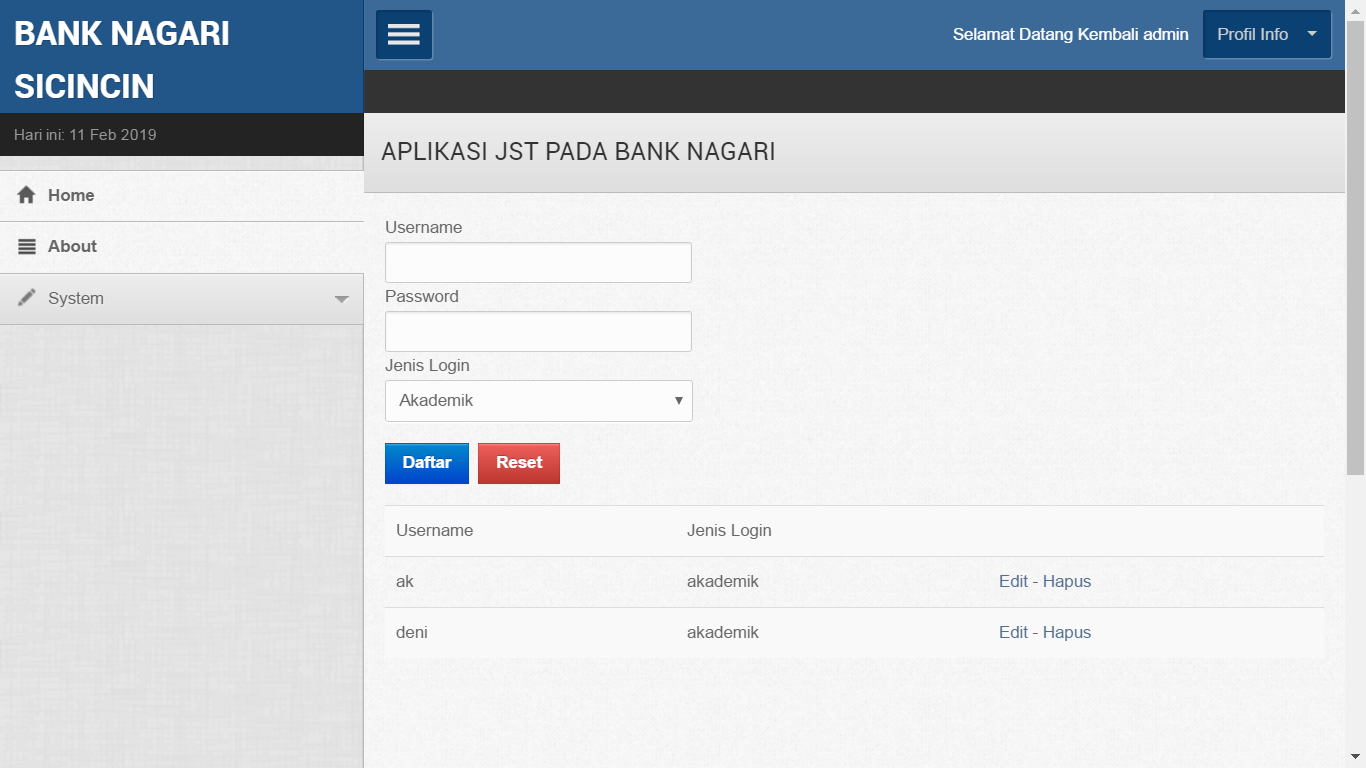Click the vertical scrollbar thumb
Screen dimensions: 1366x768
tap(1355, 245)
